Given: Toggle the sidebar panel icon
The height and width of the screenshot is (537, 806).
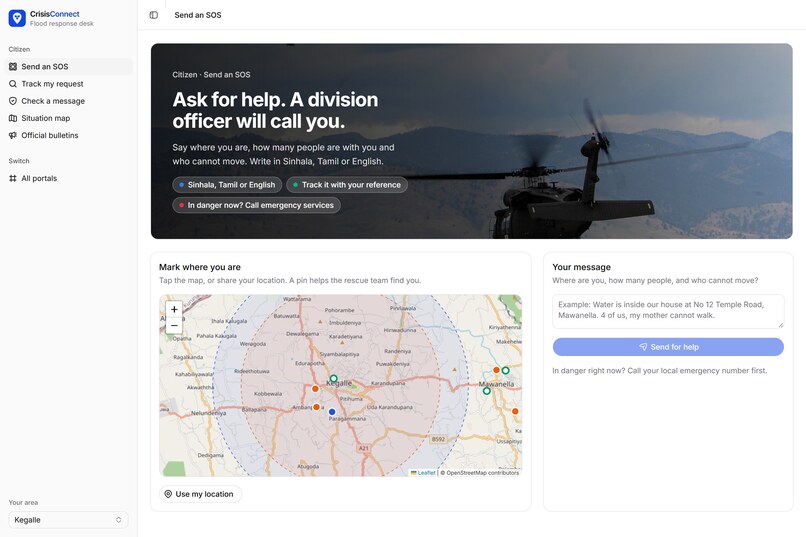Looking at the screenshot, I should pyautogui.click(x=154, y=15).
